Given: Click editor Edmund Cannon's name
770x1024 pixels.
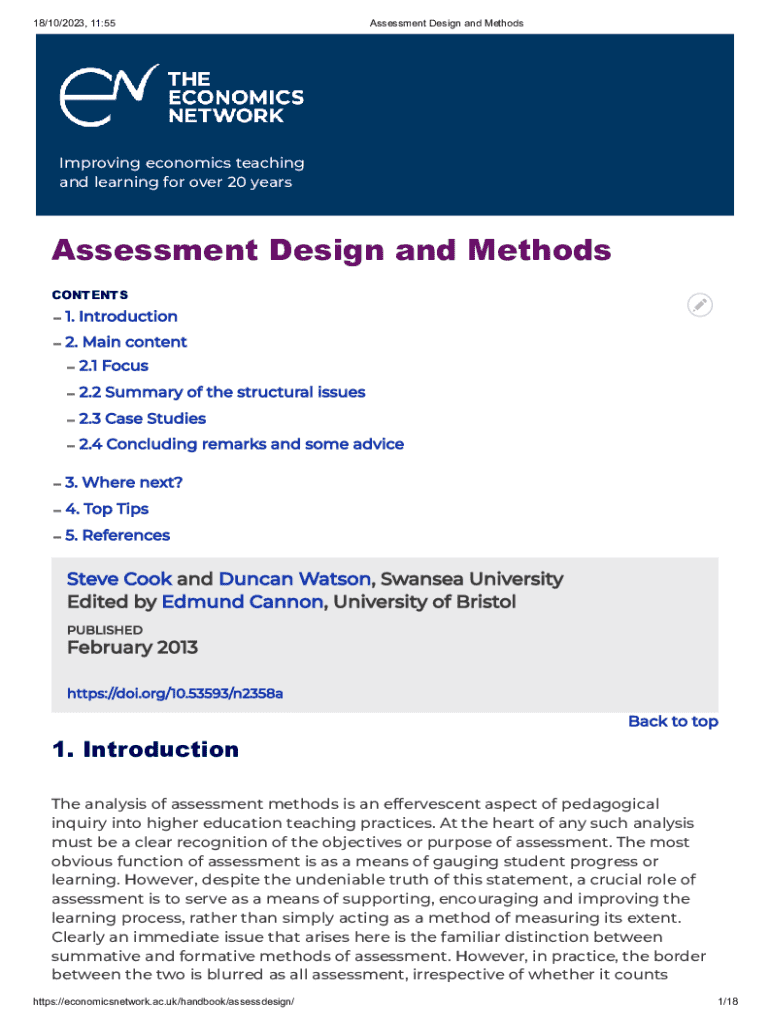Looking at the screenshot, I should [x=243, y=602].
